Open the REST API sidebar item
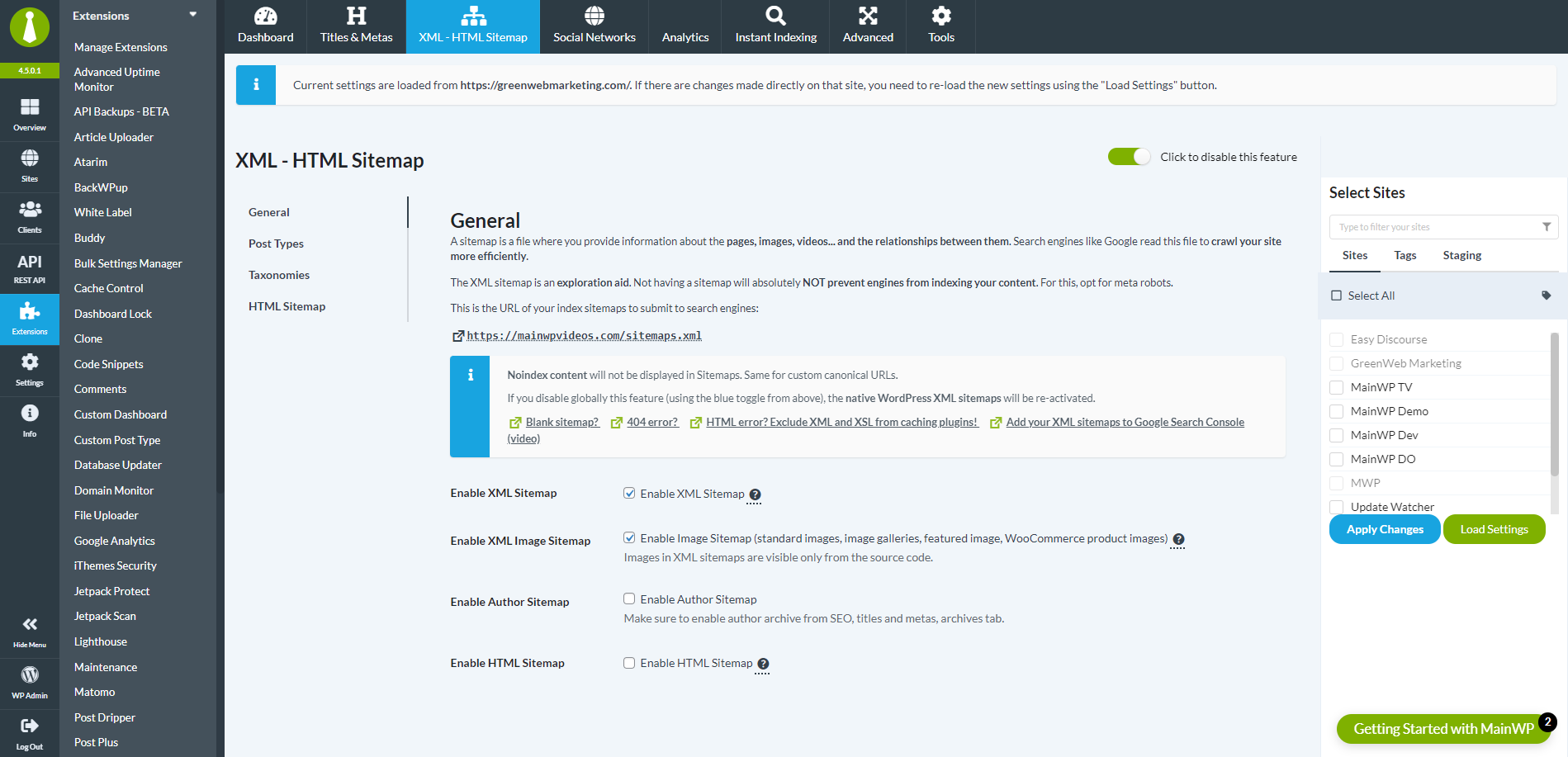This screenshot has width=1568, height=757. click(x=30, y=268)
